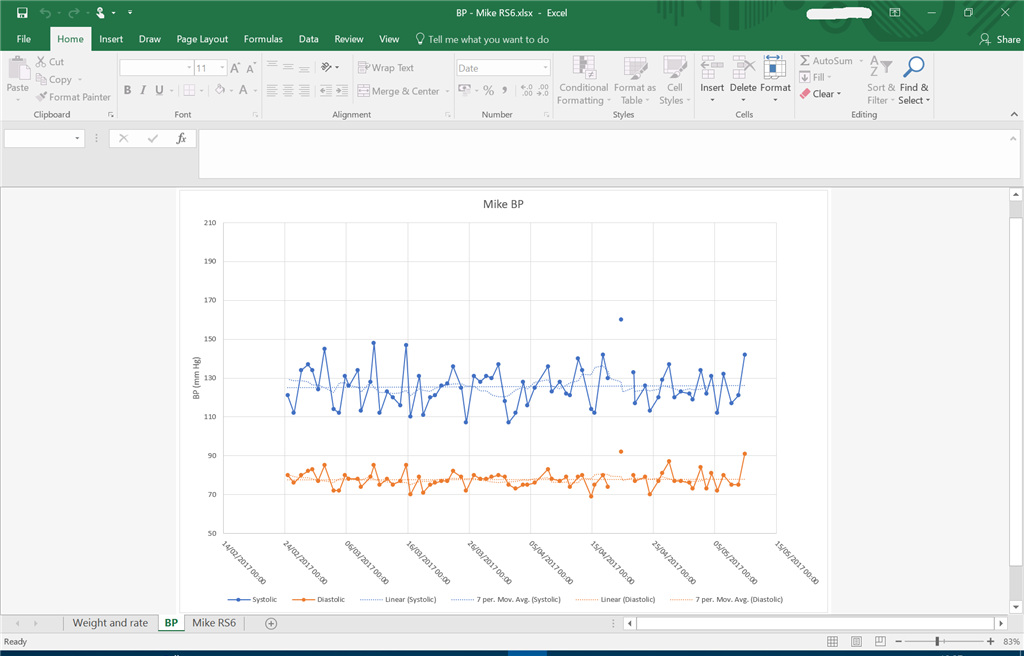The image size is (1024, 656).
Task: Switch to Page Layout view icon
Action: pos(856,642)
